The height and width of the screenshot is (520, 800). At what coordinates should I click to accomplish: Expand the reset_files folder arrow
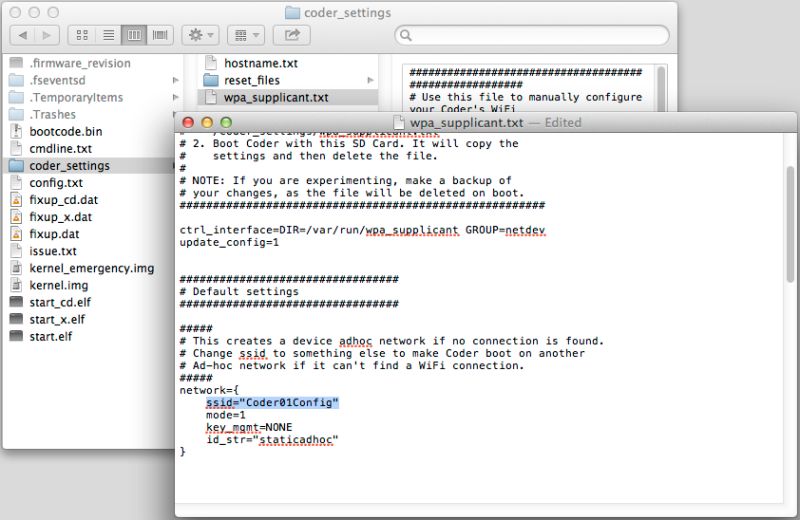370,80
